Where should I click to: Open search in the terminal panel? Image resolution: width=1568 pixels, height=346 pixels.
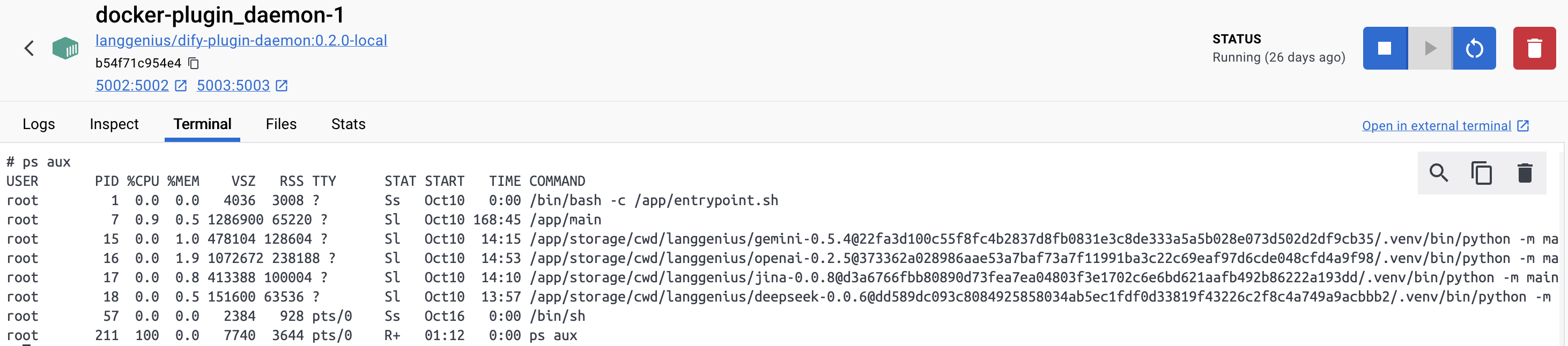(1439, 172)
